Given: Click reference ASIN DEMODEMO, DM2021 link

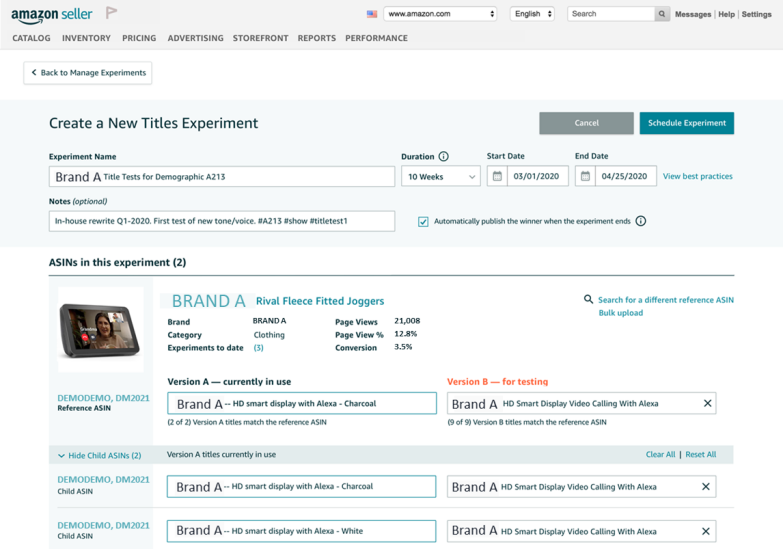Looking at the screenshot, I should pos(103,398).
